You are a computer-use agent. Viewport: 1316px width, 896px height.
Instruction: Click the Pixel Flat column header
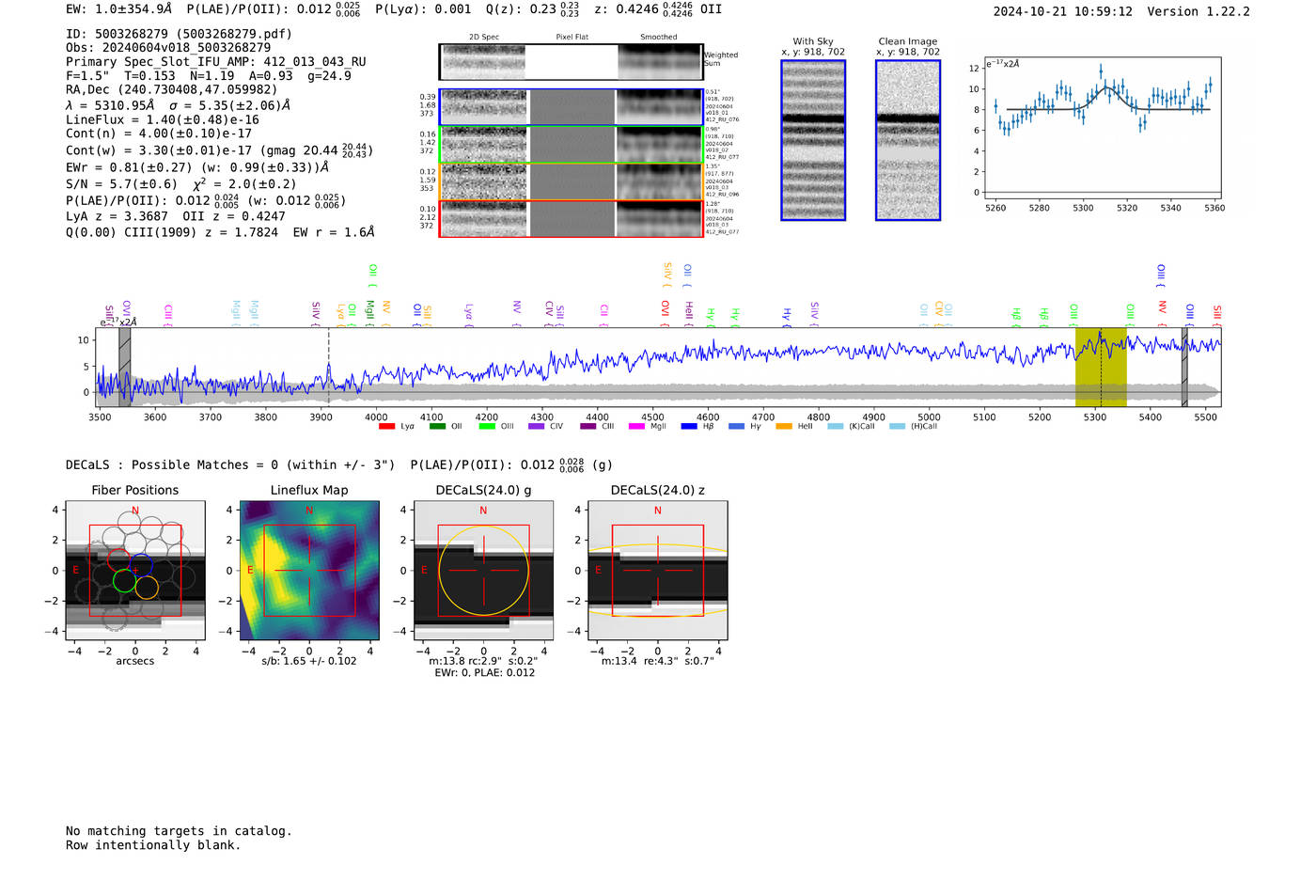[x=572, y=38]
